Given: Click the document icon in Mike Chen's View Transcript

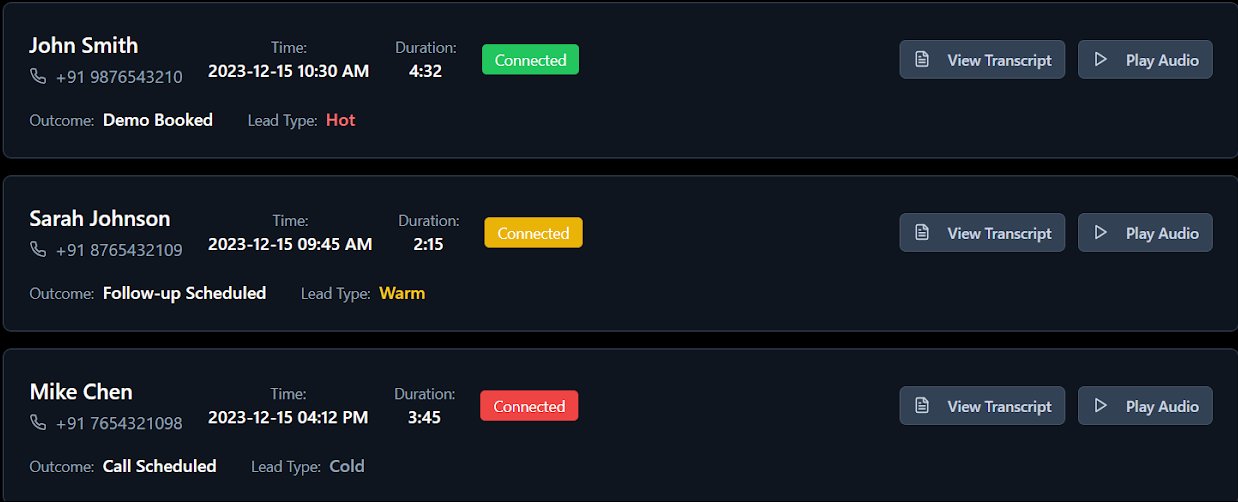Looking at the screenshot, I should click(923, 406).
